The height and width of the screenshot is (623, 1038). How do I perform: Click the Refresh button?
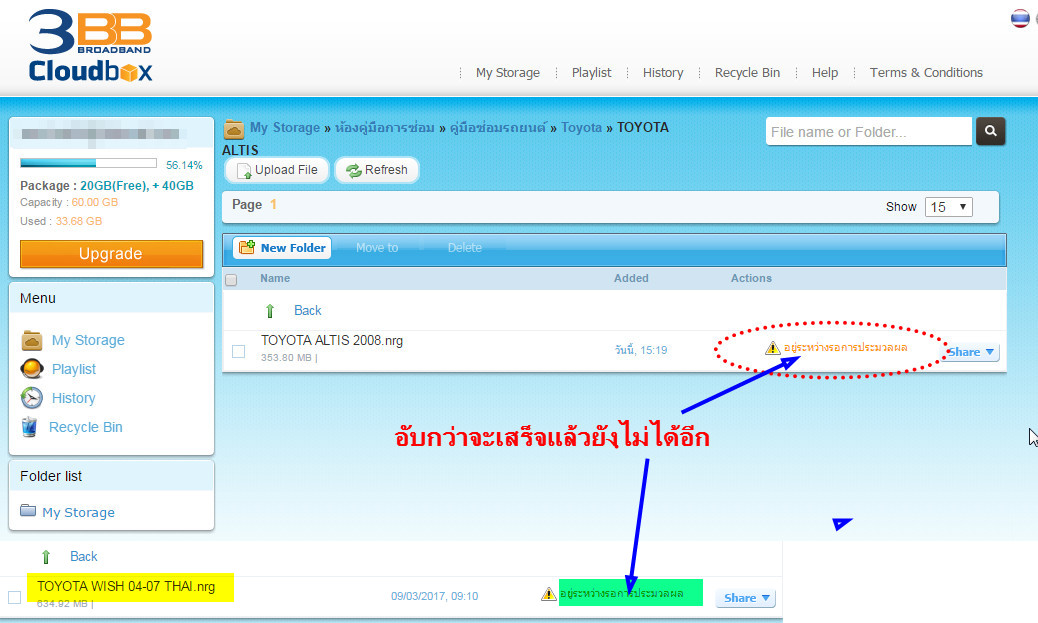click(377, 170)
